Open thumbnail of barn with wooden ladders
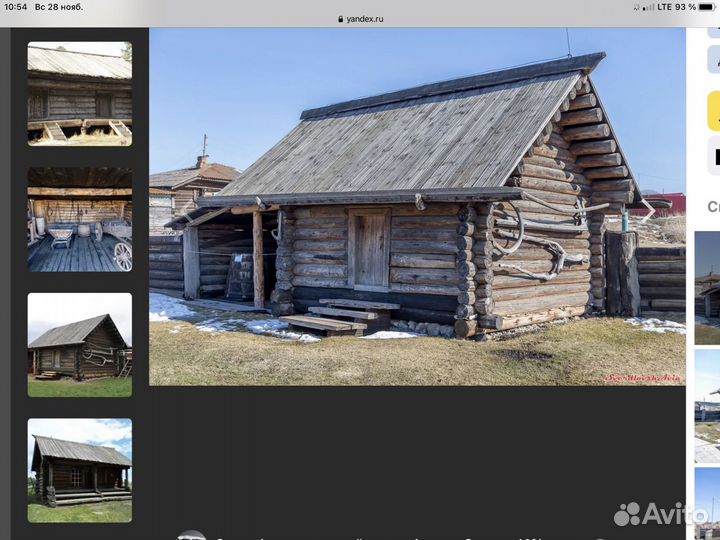 tap(79, 93)
